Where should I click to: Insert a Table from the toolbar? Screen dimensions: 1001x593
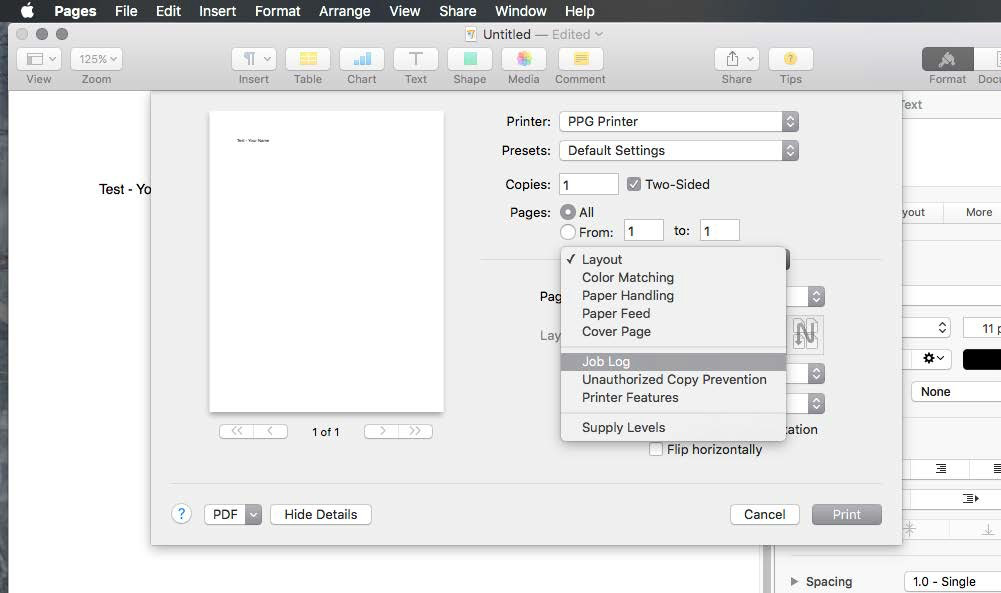(308, 59)
